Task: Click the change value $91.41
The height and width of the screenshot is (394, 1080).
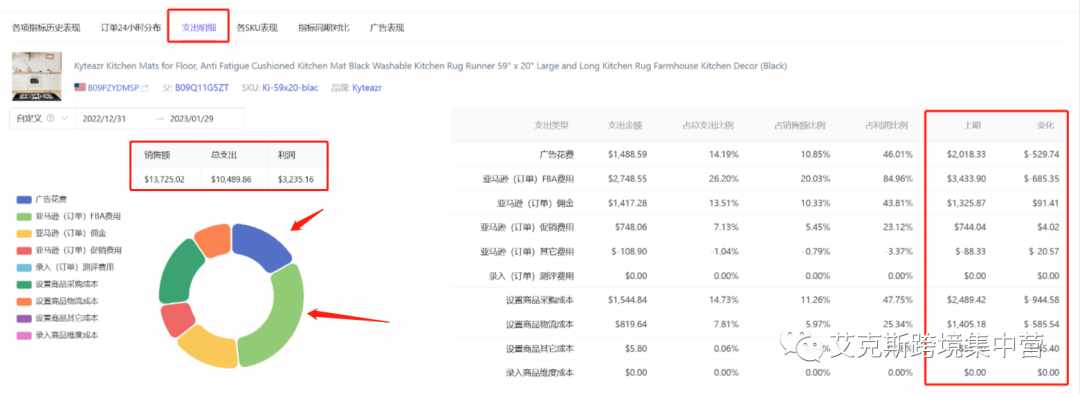Action: tap(1046, 203)
